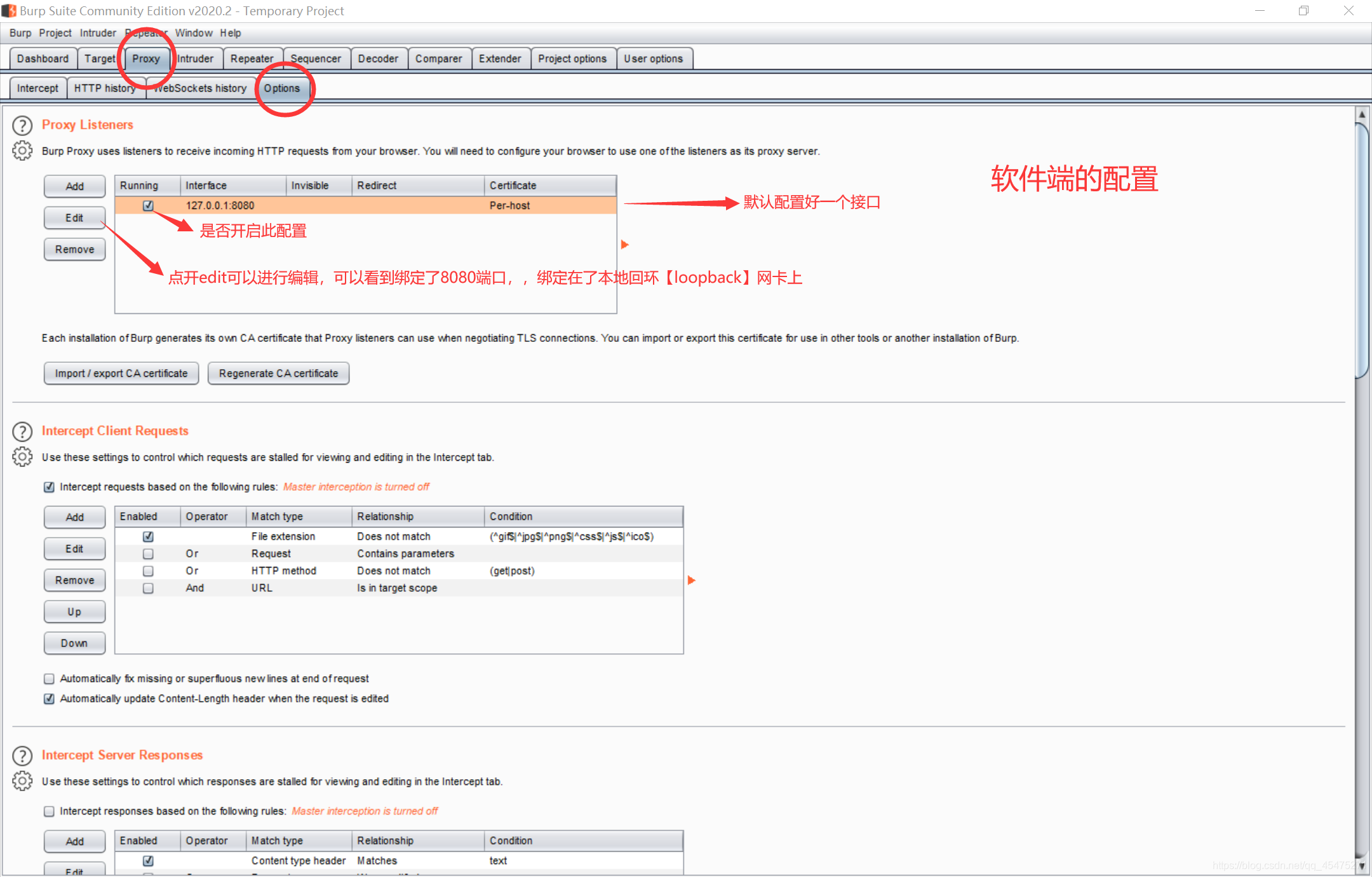Image resolution: width=1372 pixels, height=877 pixels.
Task: Switch to the Extender tab
Action: click(500, 58)
